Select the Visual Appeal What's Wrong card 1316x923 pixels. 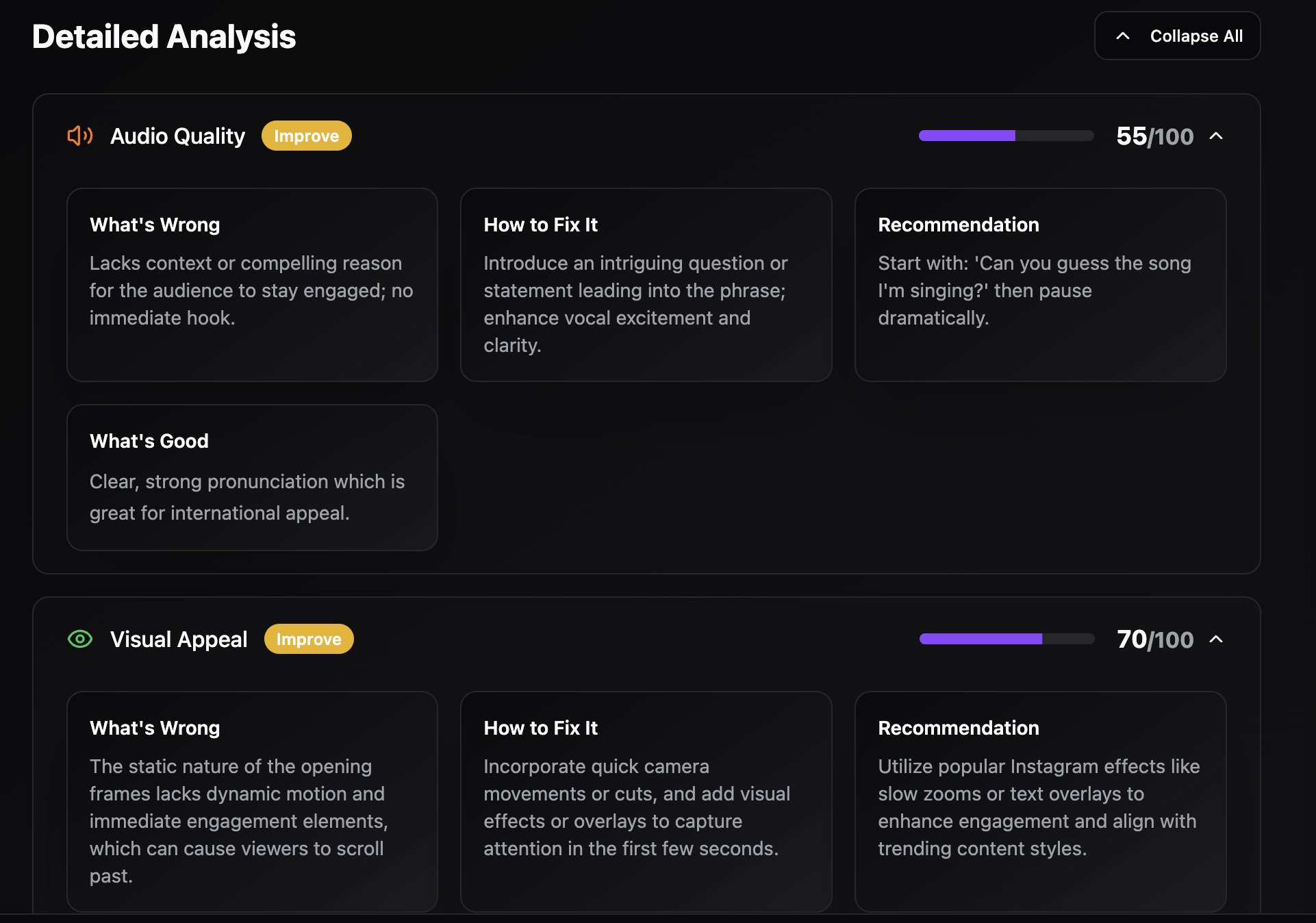[x=252, y=802]
